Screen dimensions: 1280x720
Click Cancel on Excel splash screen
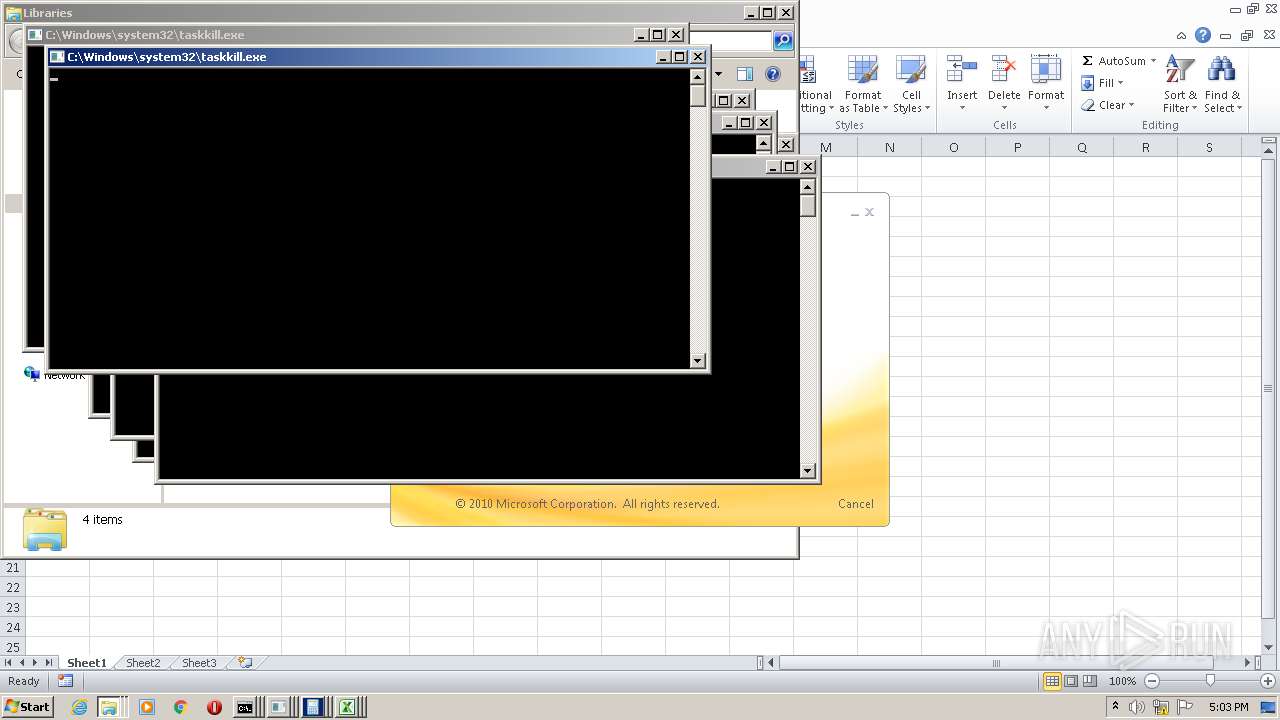(x=856, y=504)
